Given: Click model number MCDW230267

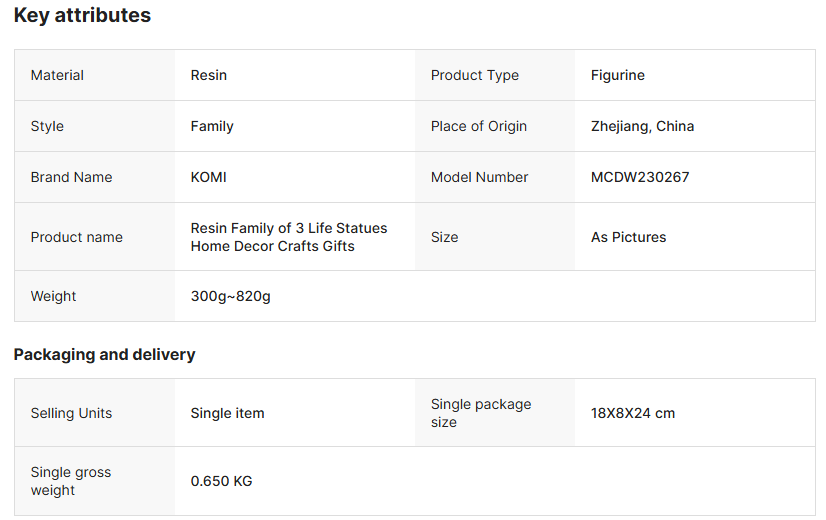Looking at the screenshot, I should click(x=640, y=177).
